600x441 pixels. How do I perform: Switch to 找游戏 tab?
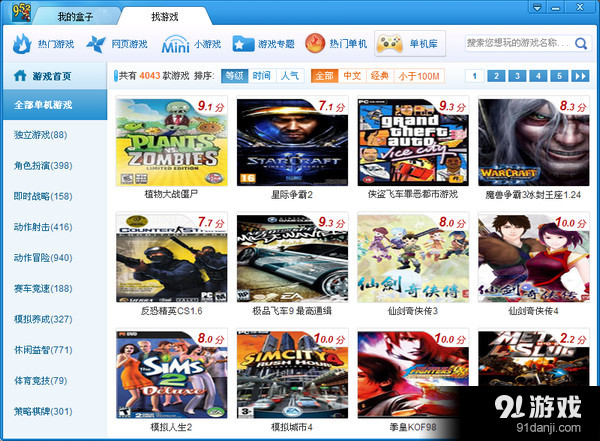(165, 16)
